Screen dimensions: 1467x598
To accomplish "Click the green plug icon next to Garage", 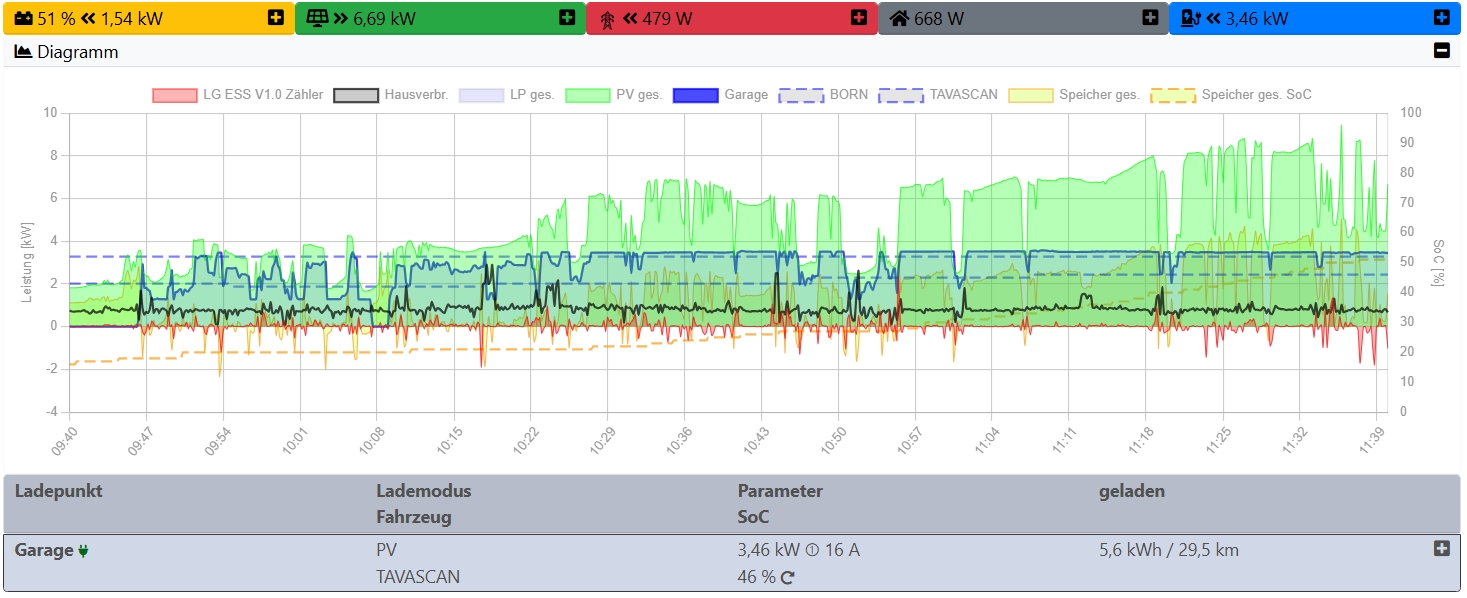I will point(83,550).
